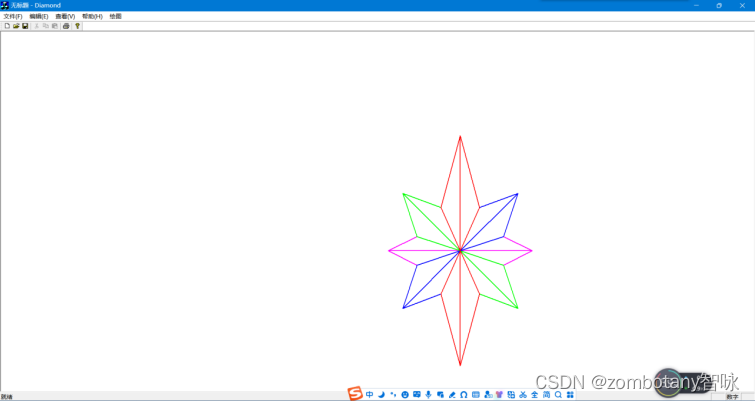The width and height of the screenshot is (755, 402).
Task: Click the shirt skin icon in IME bar
Action: click(499, 395)
